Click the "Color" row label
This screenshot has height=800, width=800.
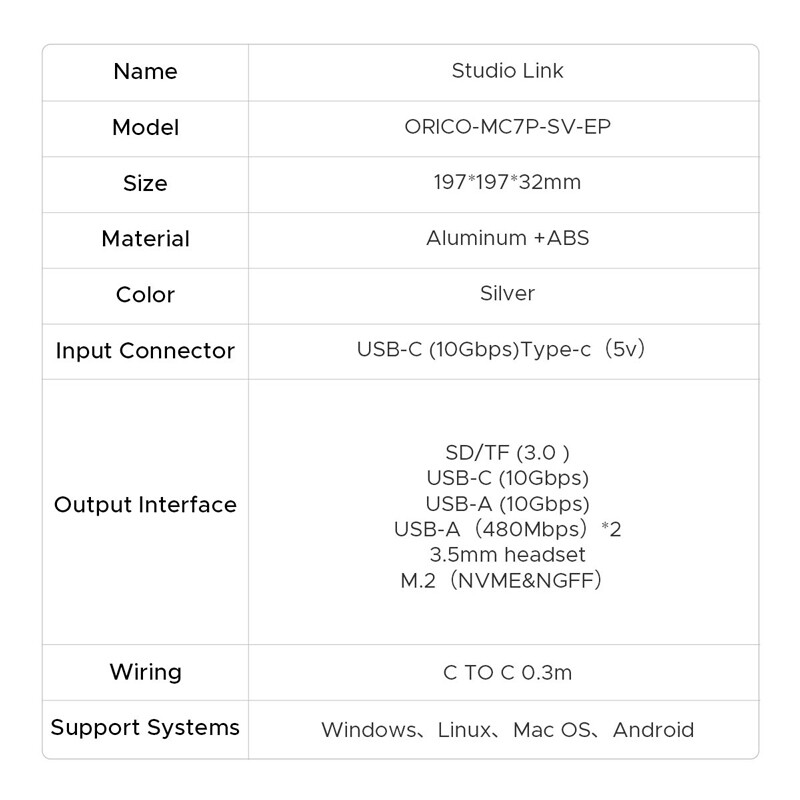pyautogui.click(x=145, y=295)
